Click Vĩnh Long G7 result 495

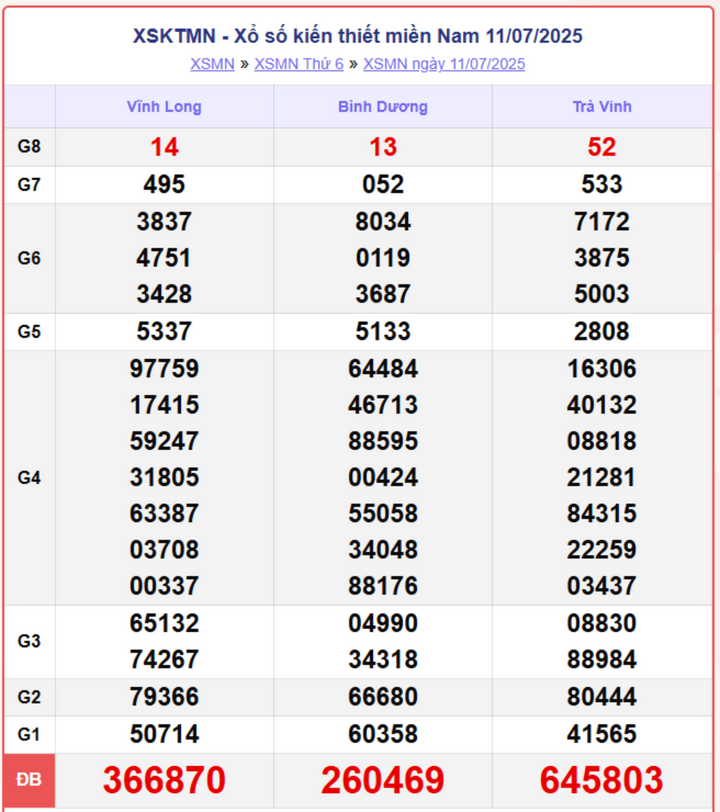point(164,184)
